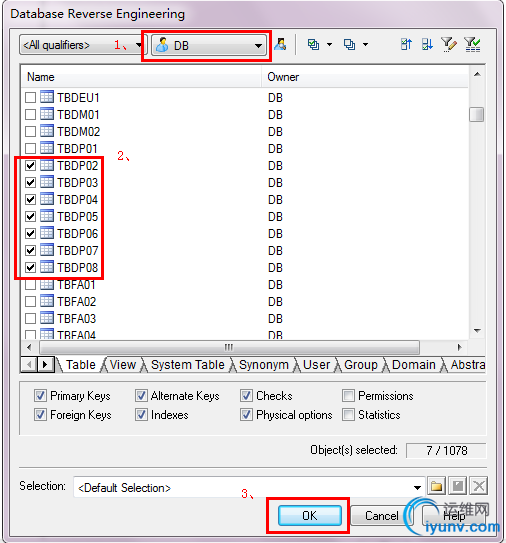Click the OK button
This screenshot has width=506, height=543.
point(309,516)
